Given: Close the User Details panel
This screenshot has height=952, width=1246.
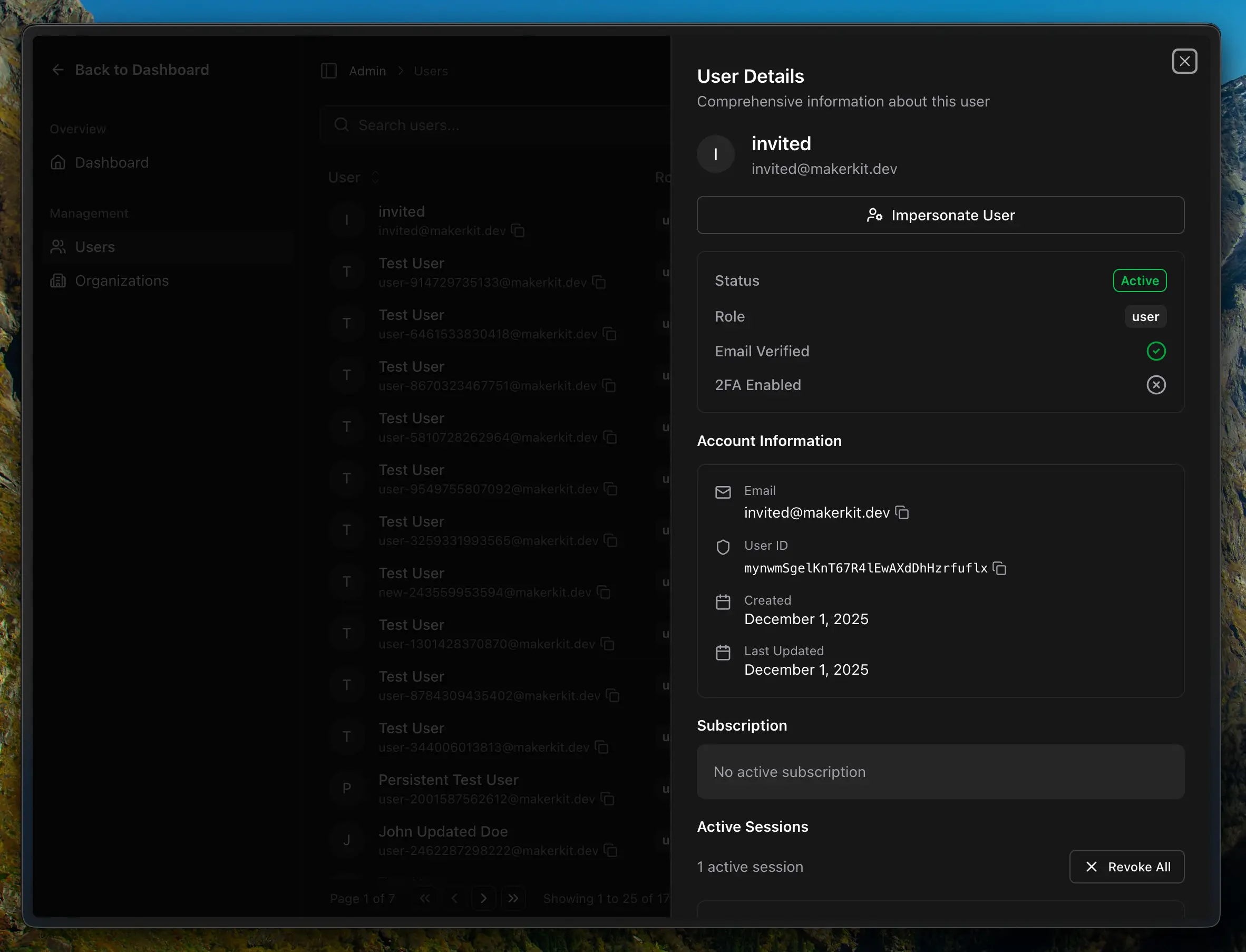Looking at the screenshot, I should point(1184,61).
